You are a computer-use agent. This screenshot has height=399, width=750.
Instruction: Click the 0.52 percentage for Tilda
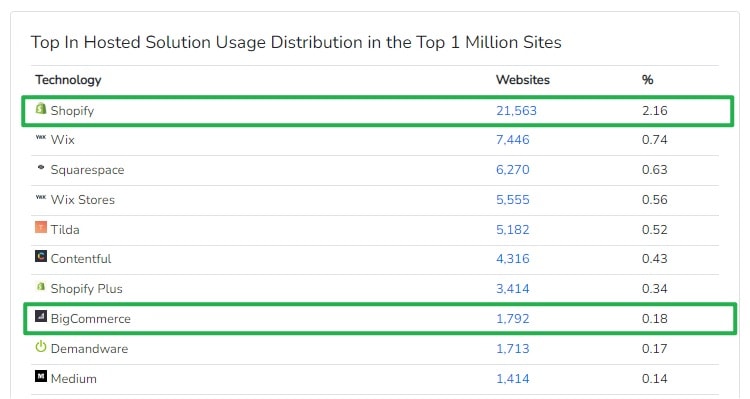tap(655, 230)
